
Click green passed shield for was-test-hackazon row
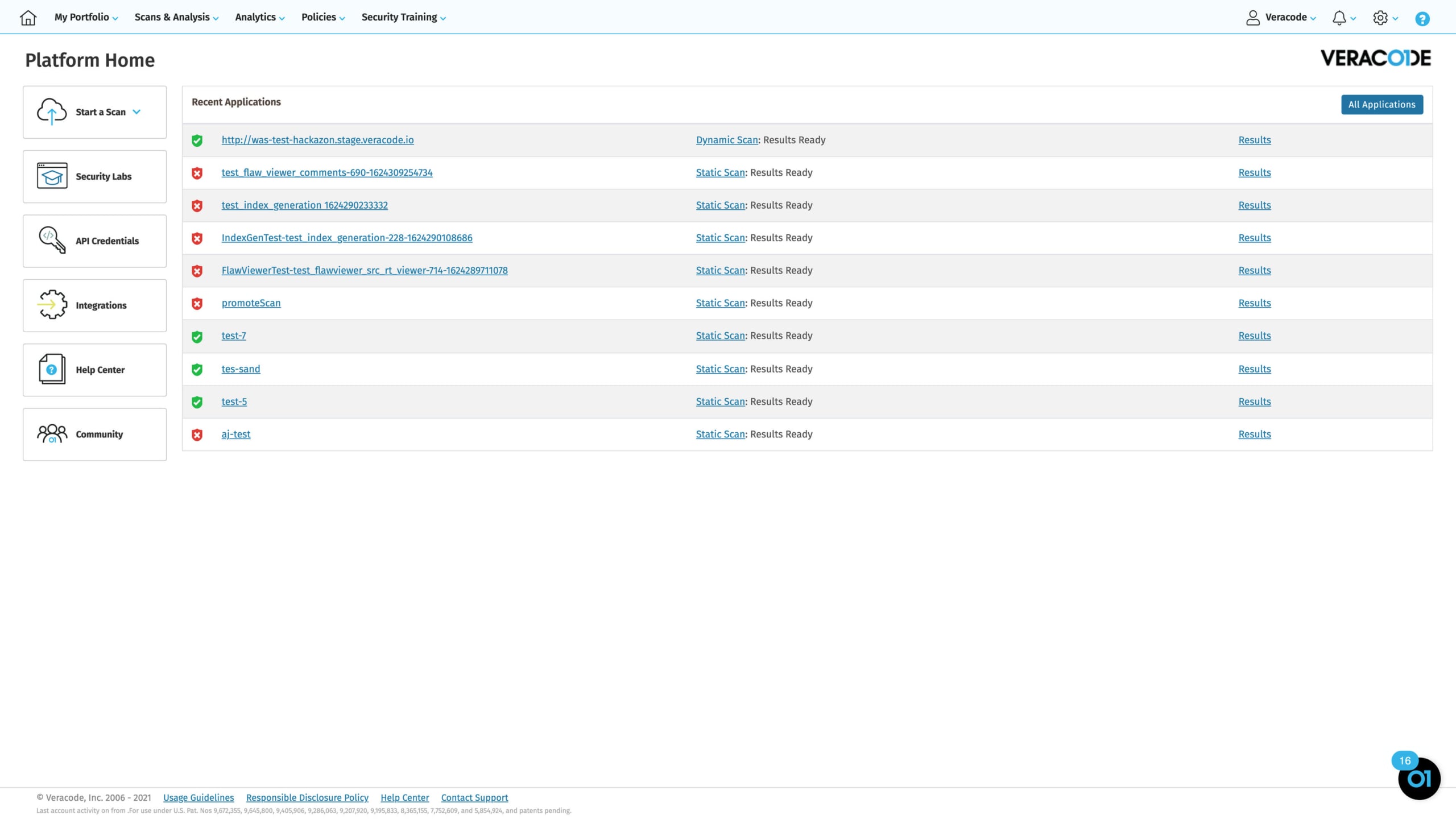click(x=197, y=140)
